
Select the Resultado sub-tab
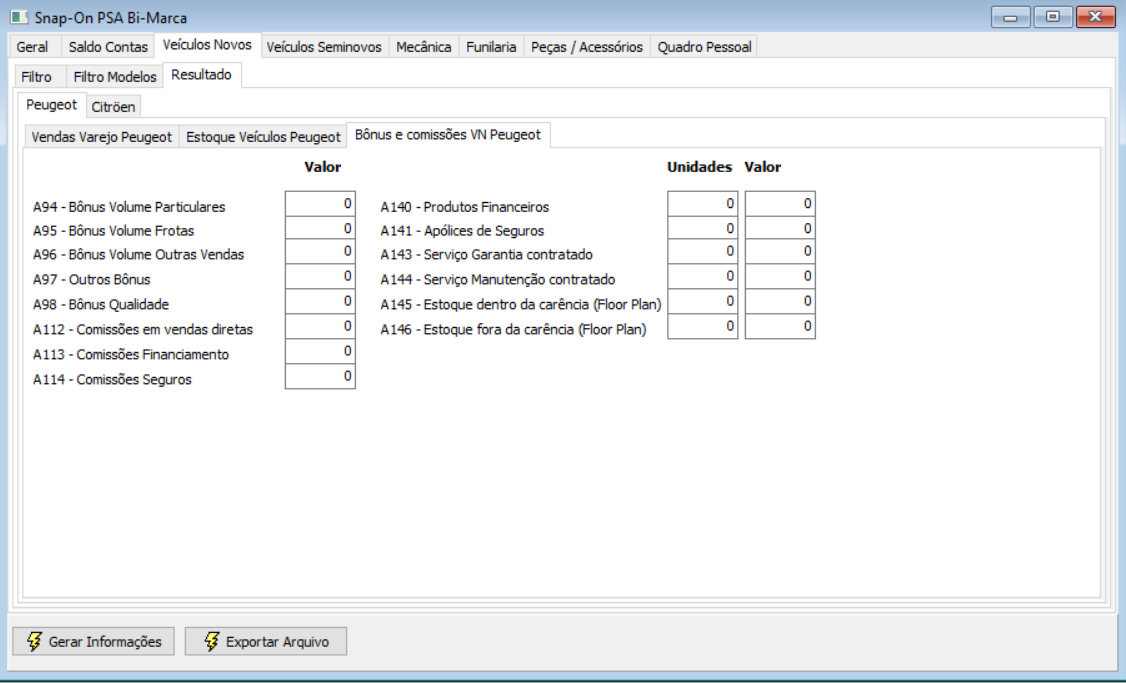[x=202, y=75]
